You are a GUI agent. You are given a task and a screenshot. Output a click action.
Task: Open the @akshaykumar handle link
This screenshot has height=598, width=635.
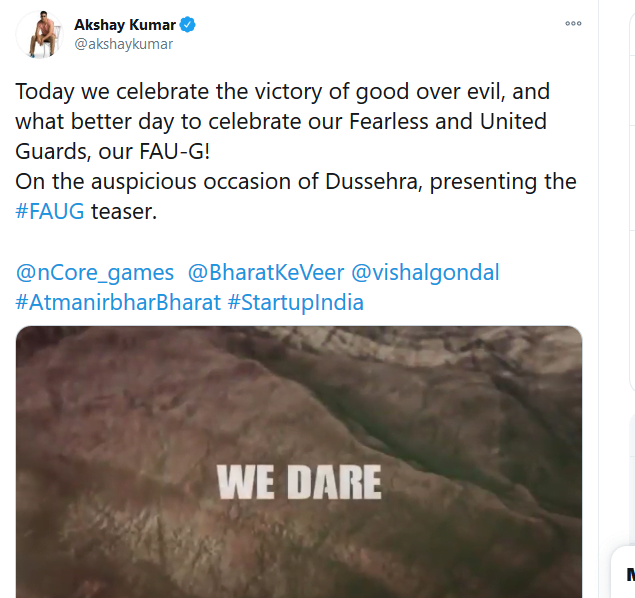pos(124,44)
